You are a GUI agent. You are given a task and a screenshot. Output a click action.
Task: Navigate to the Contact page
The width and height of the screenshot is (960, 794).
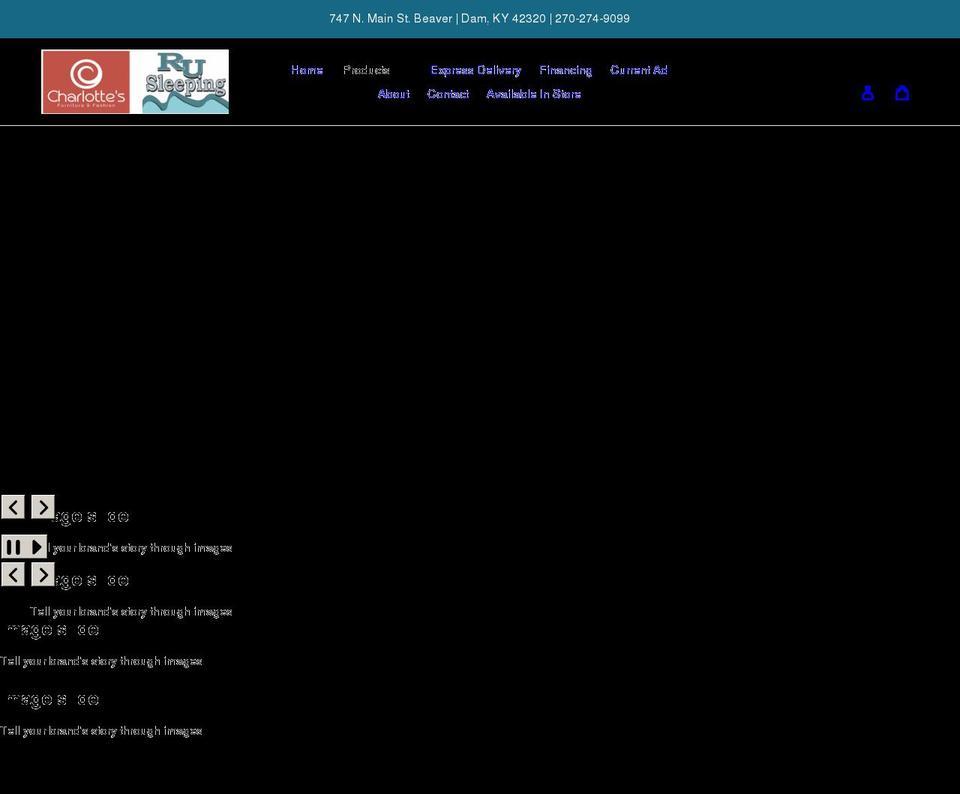click(x=448, y=94)
